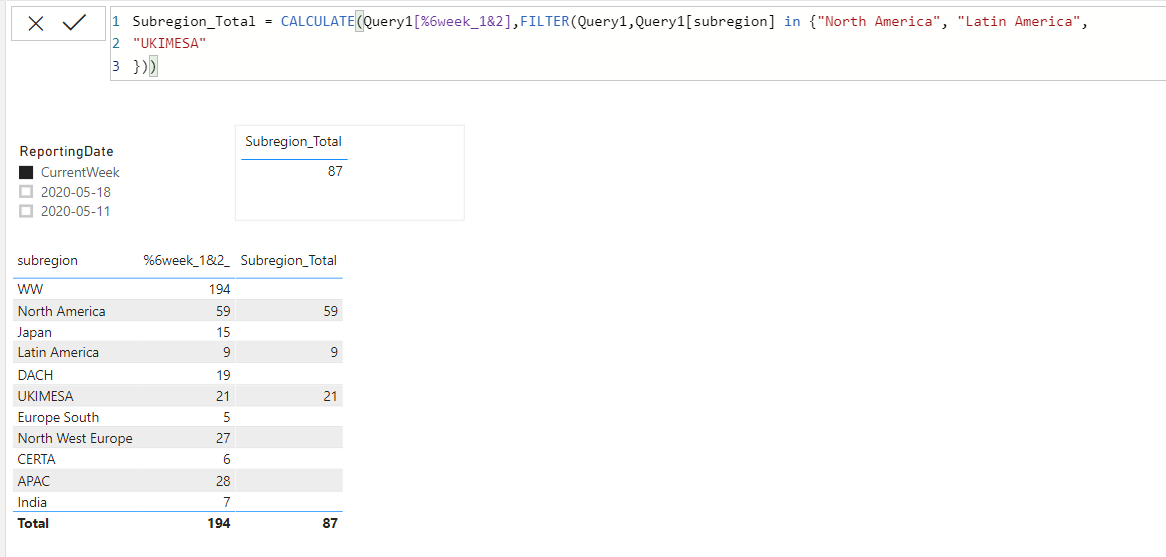The image size is (1166, 557).
Task: Click the 19 value in DACH row
Action: click(223, 376)
